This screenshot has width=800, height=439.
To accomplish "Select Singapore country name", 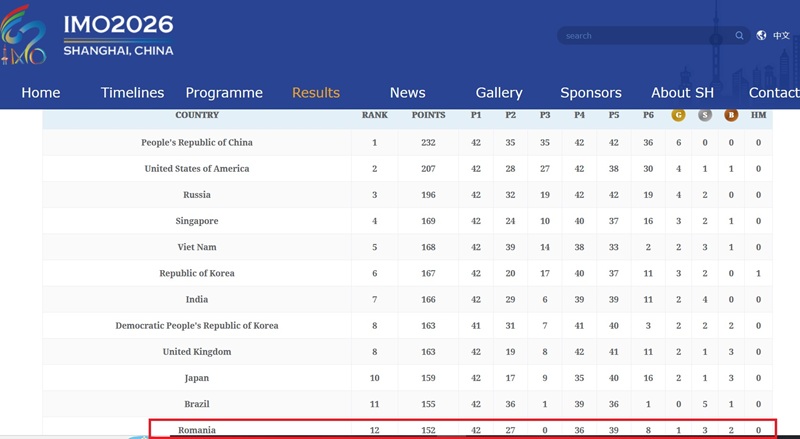I will tap(197, 221).
